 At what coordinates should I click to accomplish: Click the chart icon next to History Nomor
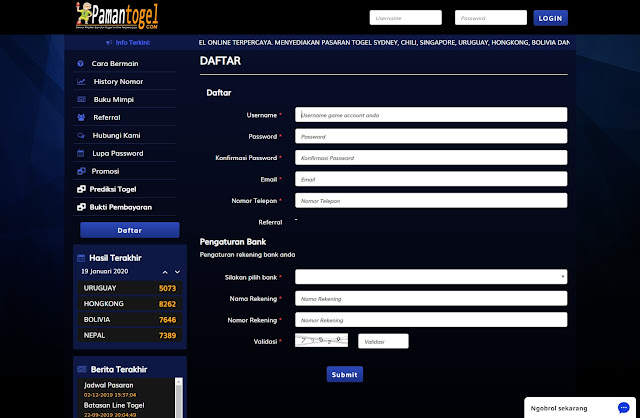click(81, 82)
